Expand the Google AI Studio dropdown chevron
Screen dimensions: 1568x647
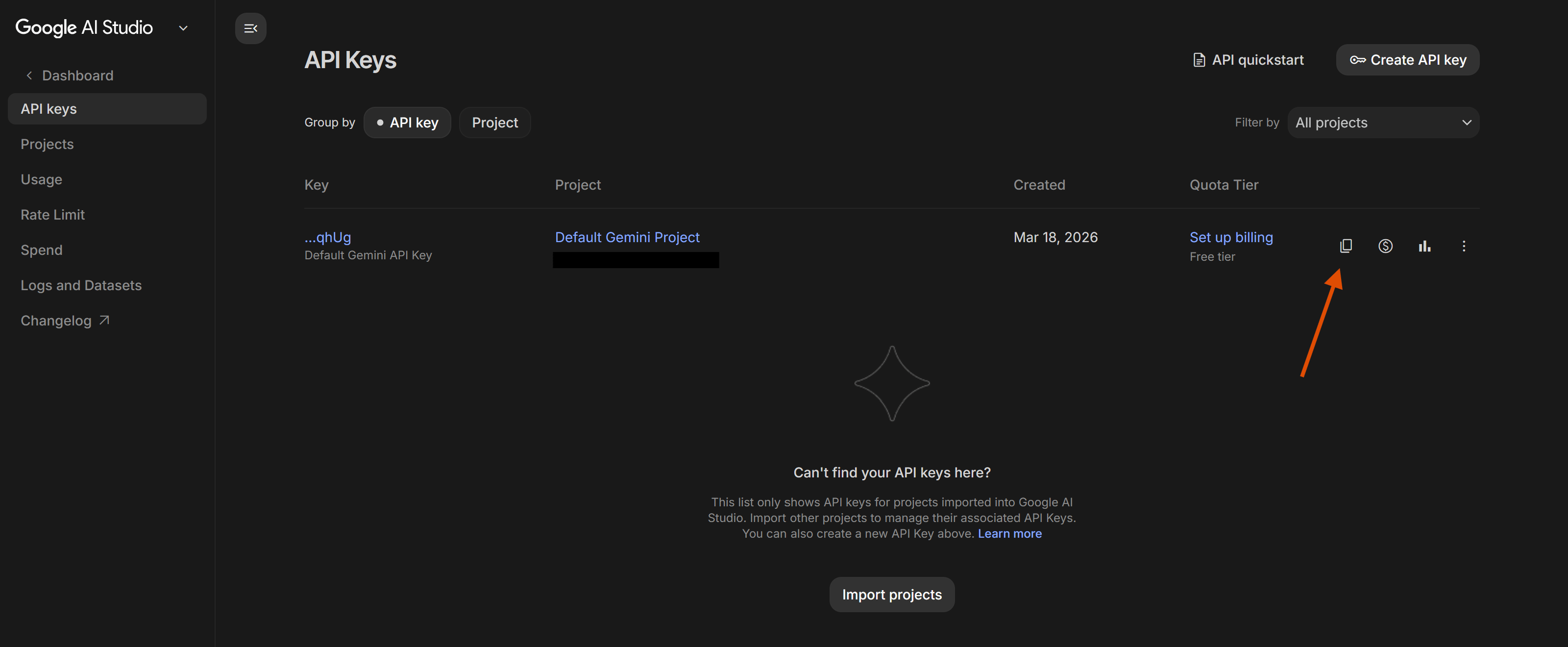click(183, 28)
